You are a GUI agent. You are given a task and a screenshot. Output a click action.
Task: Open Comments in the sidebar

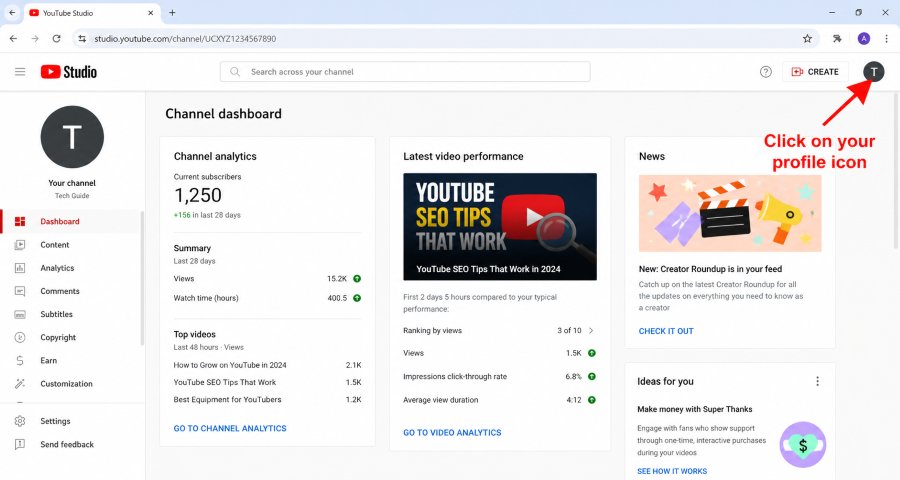70,291
